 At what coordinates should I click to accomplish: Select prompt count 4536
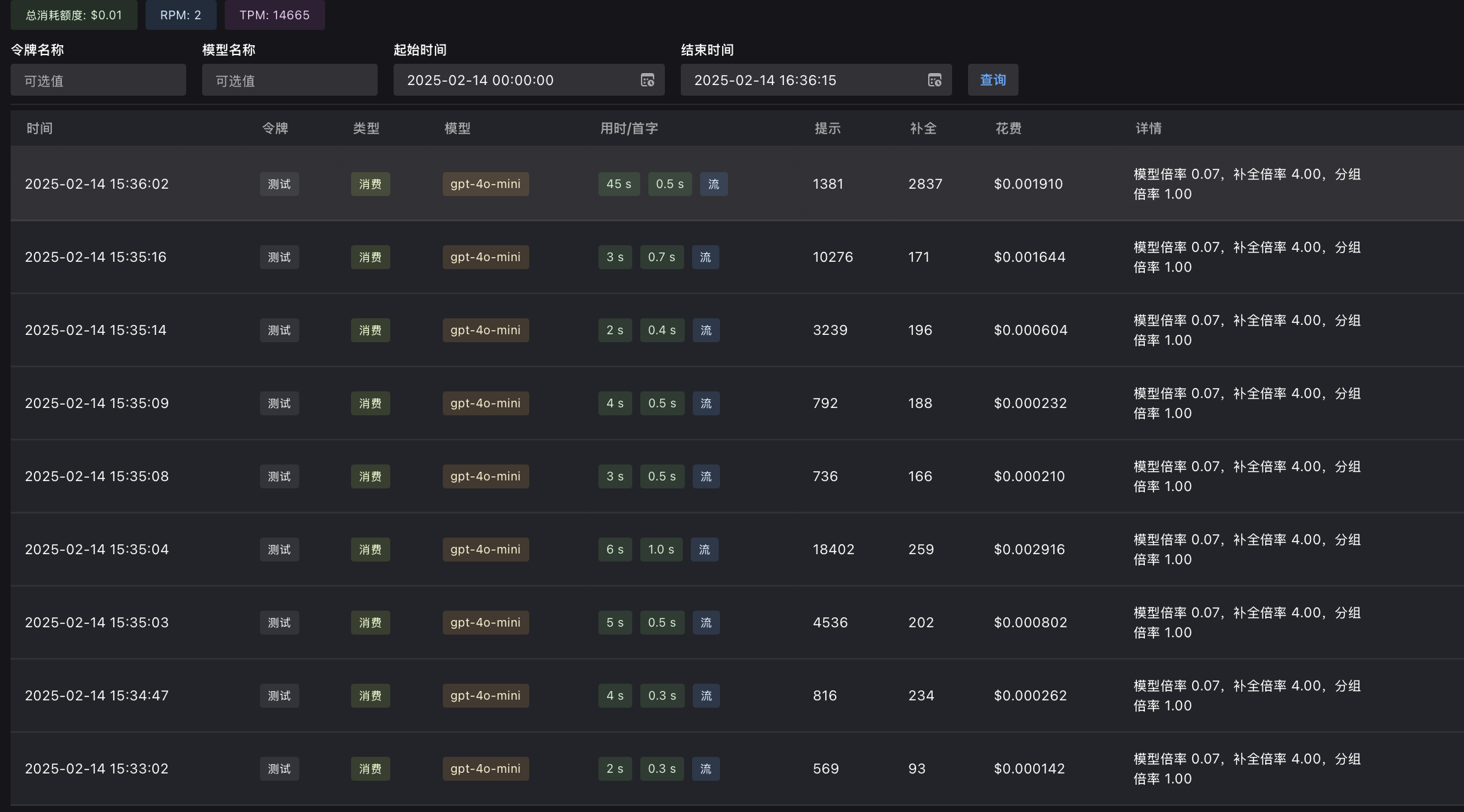(830, 623)
